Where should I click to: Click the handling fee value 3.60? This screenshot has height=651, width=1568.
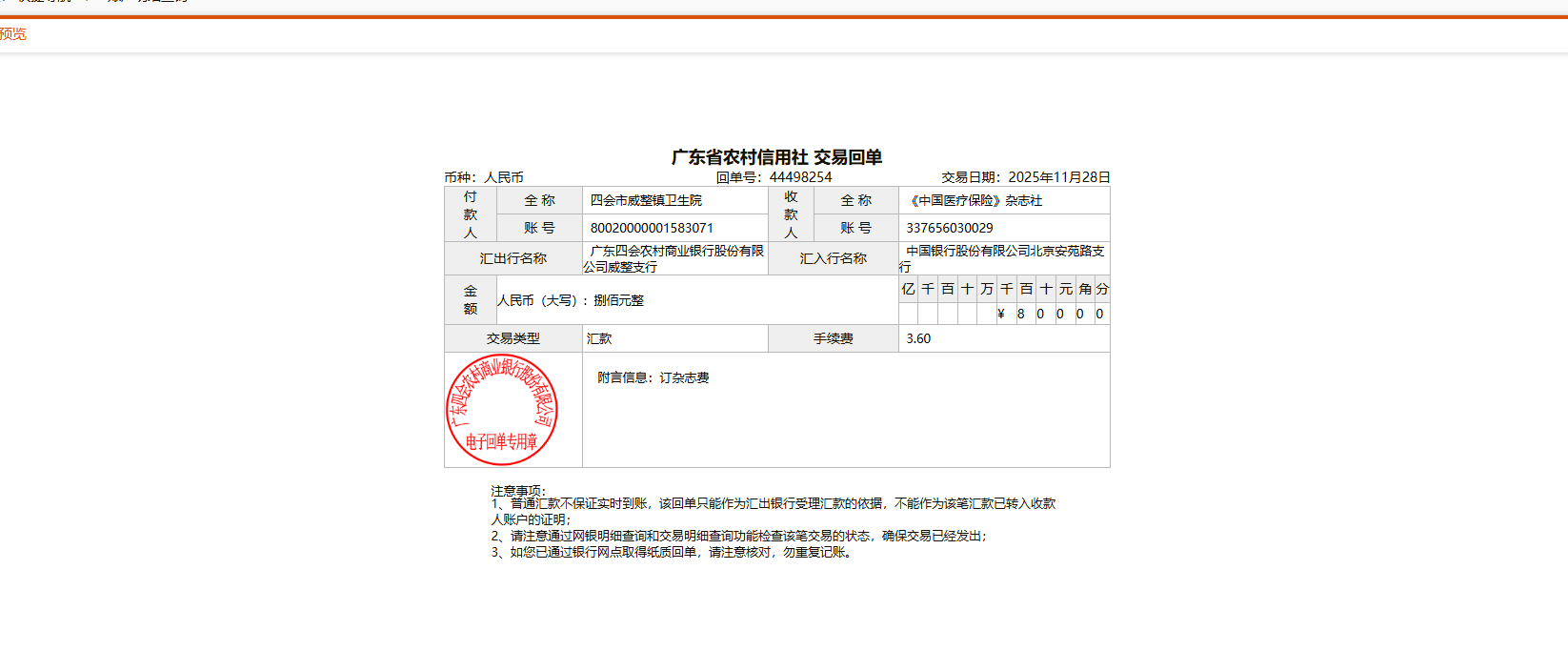click(918, 338)
